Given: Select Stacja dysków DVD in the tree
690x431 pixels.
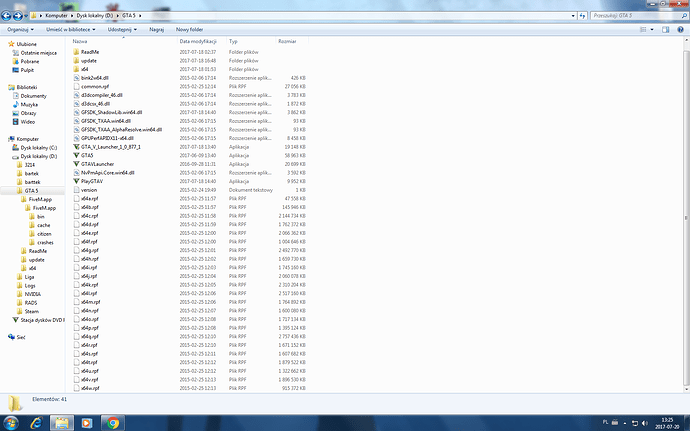Looking at the screenshot, I should (42, 320).
